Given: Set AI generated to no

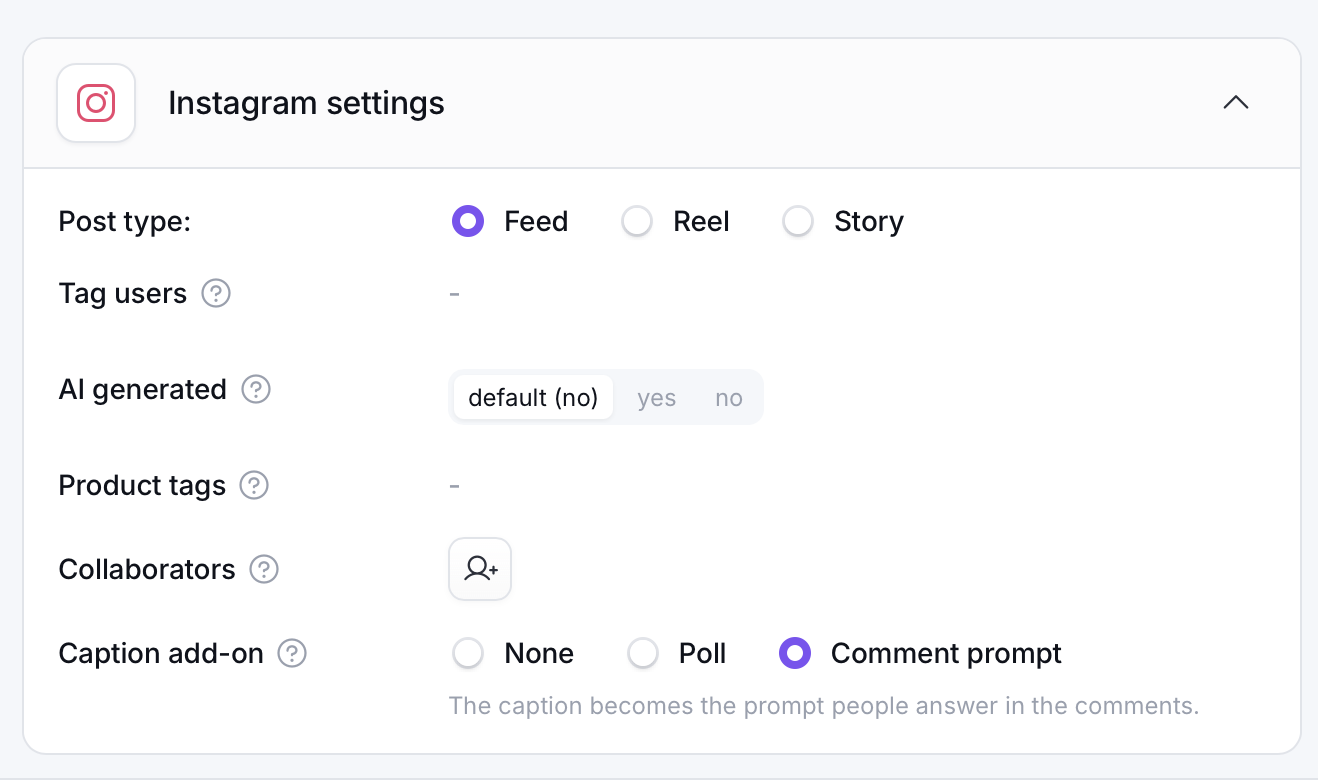Looking at the screenshot, I should pos(729,398).
